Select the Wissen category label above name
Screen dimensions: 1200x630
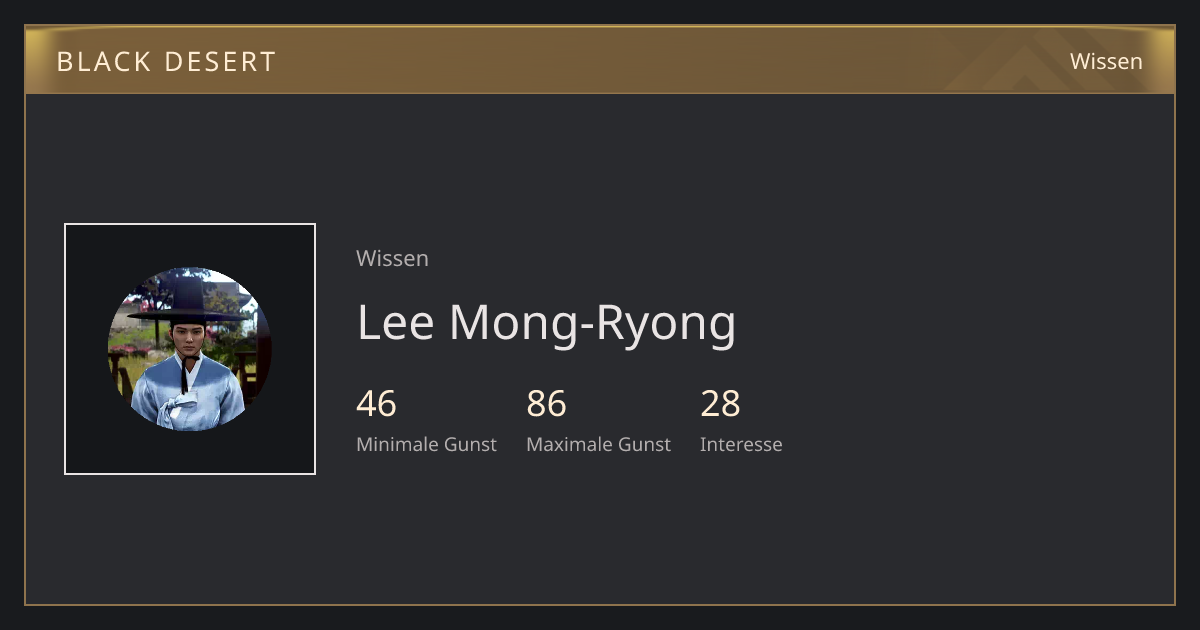[392, 258]
